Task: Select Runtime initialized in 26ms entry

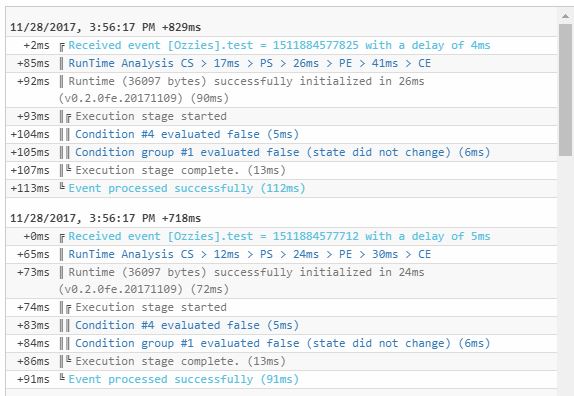Action: [x=282, y=90]
